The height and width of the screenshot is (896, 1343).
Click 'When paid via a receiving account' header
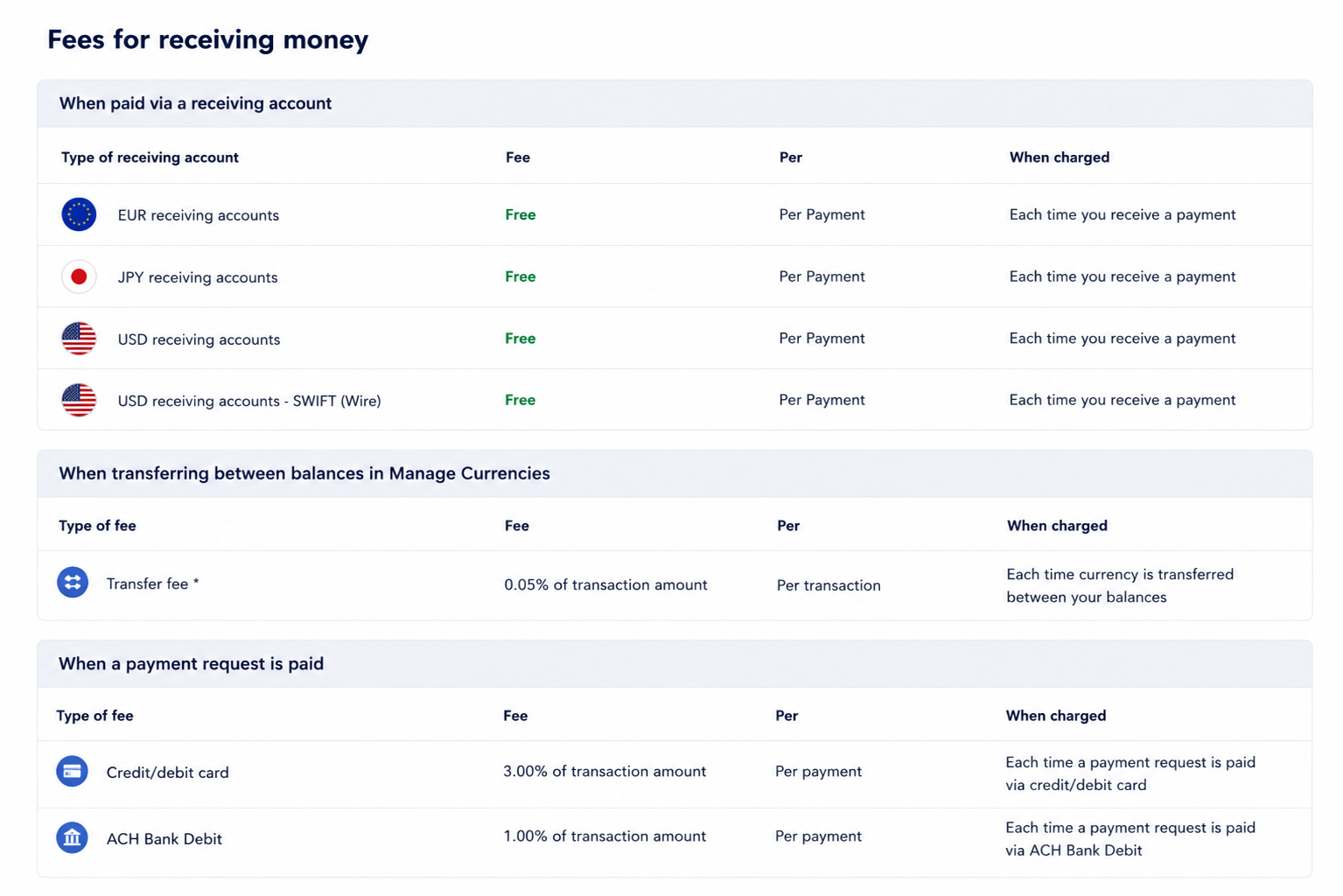[195, 103]
